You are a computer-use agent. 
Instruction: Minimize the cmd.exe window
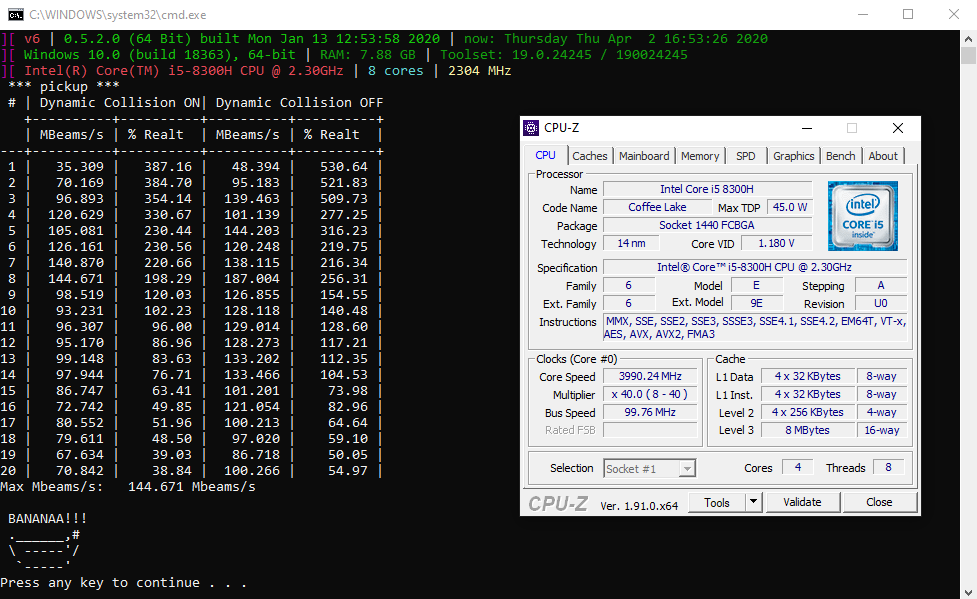point(863,14)
